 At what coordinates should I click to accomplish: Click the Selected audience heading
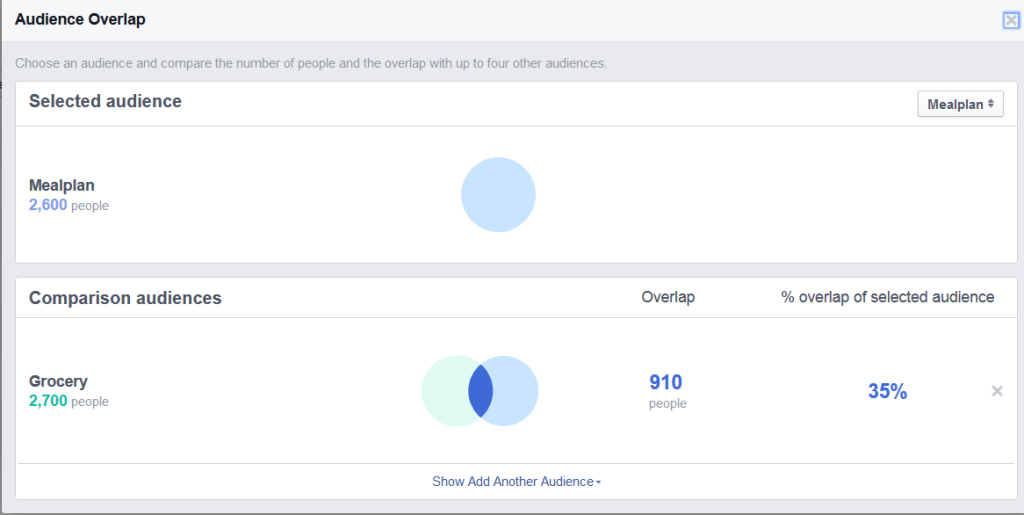(x=105, y=101)
